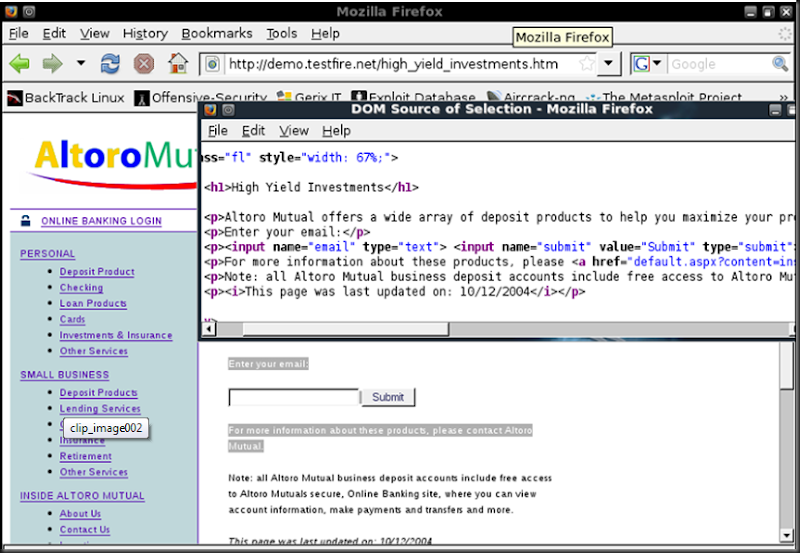The image size is (800, 553).
Task: Open The Metasploit Project bookmark
Action: point(664,96)
